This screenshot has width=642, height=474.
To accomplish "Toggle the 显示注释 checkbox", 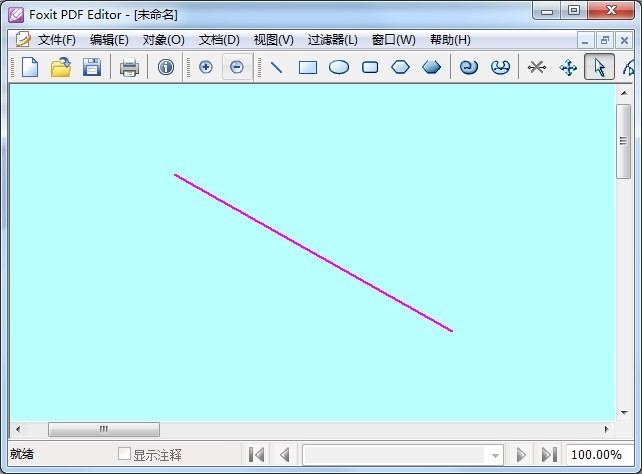I will click(124, 454).
